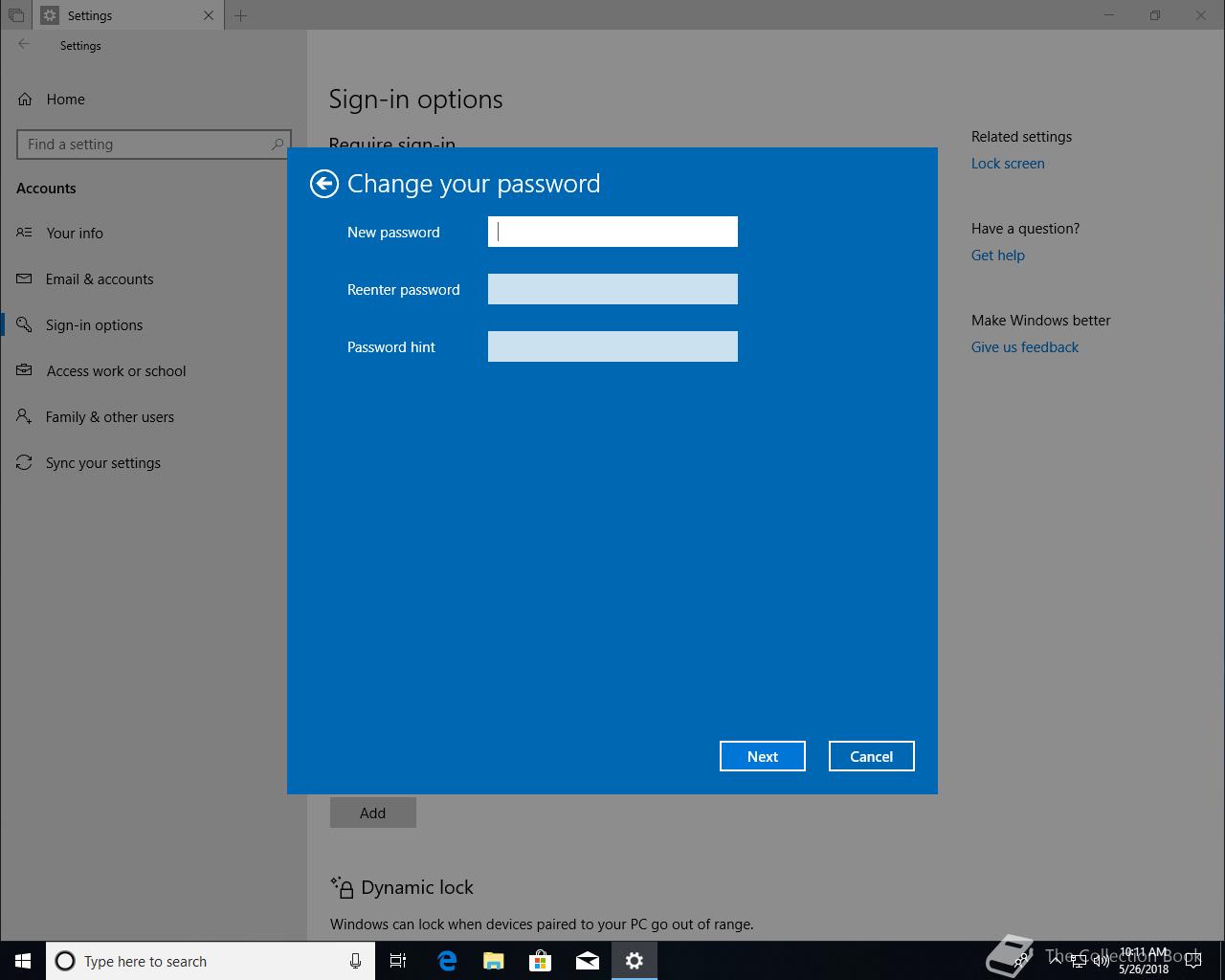Cancel the password change dialog
The image size is (1225, 980).
tap(872, 756)
